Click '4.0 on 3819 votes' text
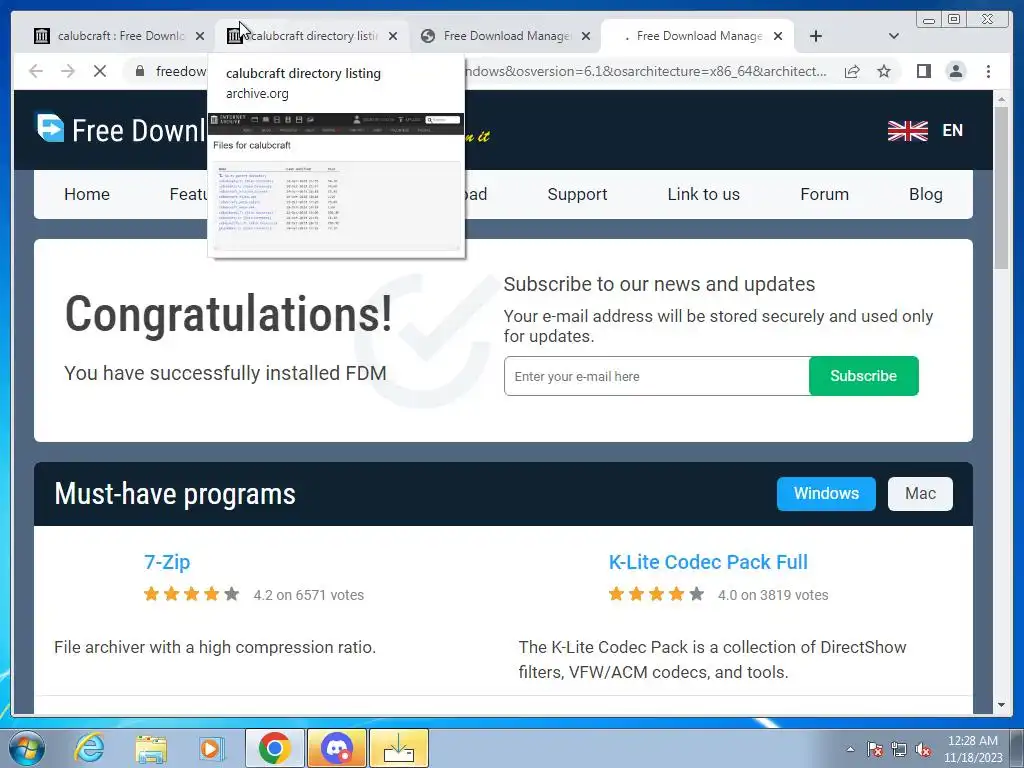This screenshot has width=1024, height=768. tap(773, 595)
